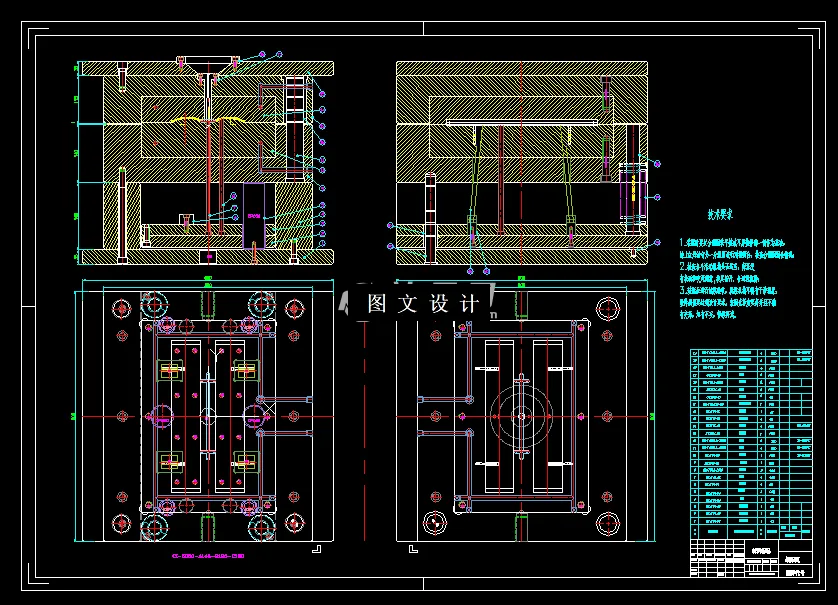Select the 技术要求 heading text
Image resolution: width=838 pixels, height=605 pixels.
click(x=720, y=215)
